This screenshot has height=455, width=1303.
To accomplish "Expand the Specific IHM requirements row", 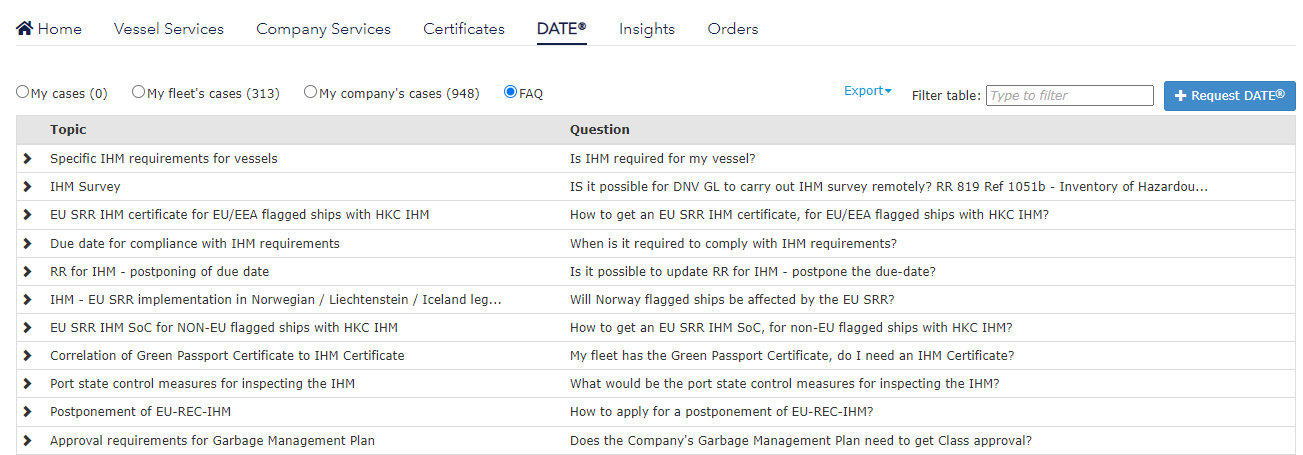I will (x=28, y=159).
